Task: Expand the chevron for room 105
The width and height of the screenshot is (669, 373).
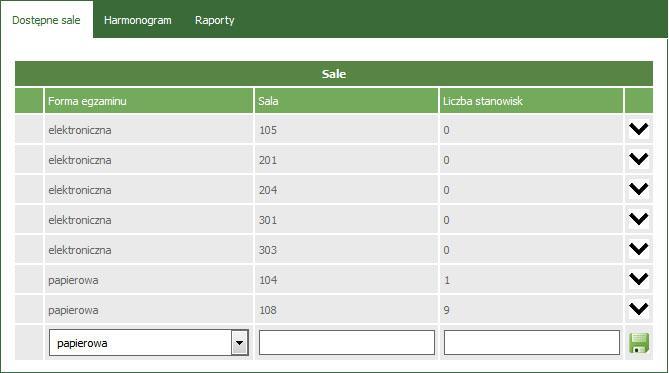Action: pos(639,128)
